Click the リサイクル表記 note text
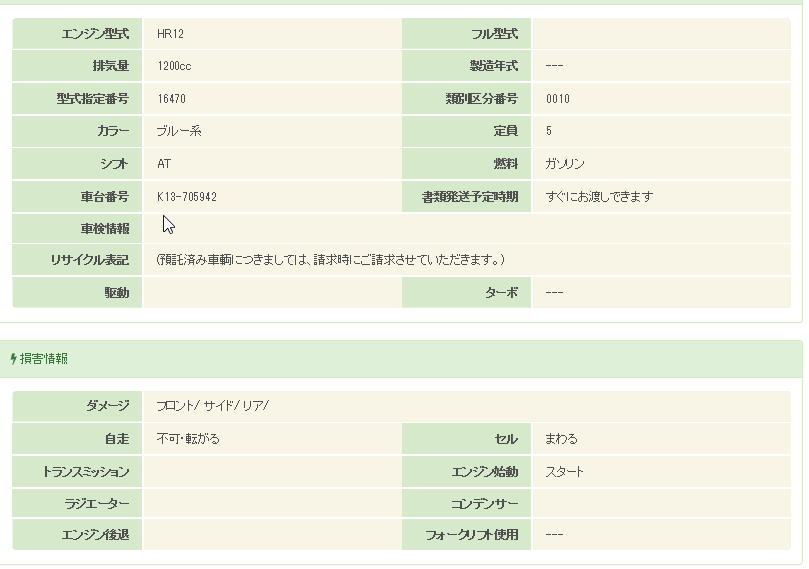 [x=330, y=260]
